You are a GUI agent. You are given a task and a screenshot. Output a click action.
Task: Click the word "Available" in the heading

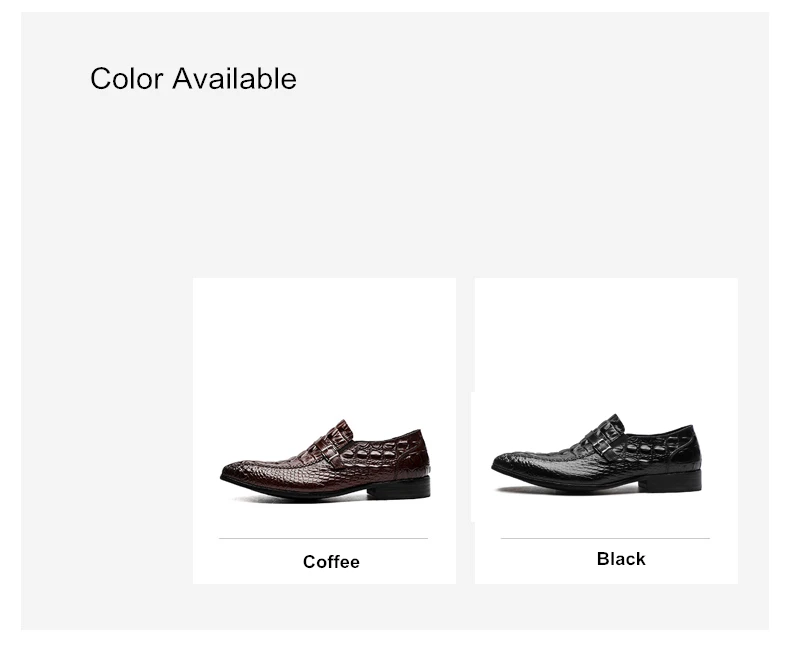pyautogui.click(x=234, y=78)
